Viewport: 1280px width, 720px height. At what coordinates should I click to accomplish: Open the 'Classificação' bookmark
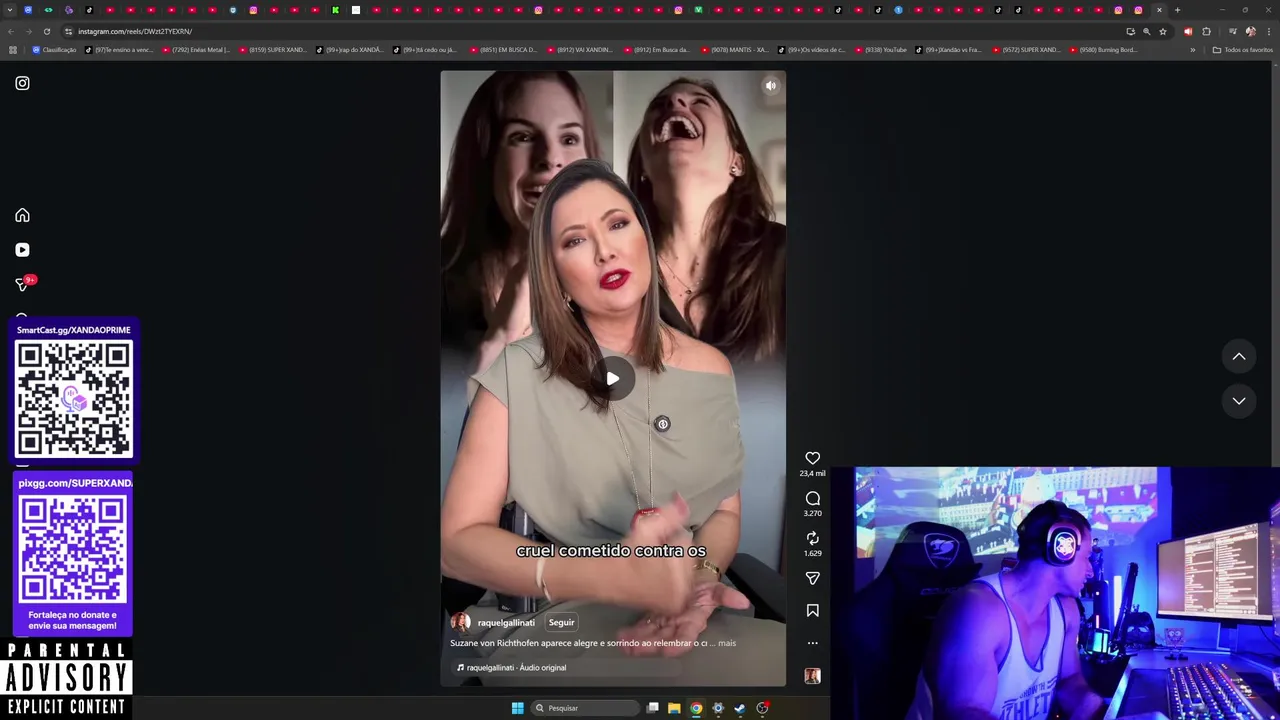coord(54,50)
